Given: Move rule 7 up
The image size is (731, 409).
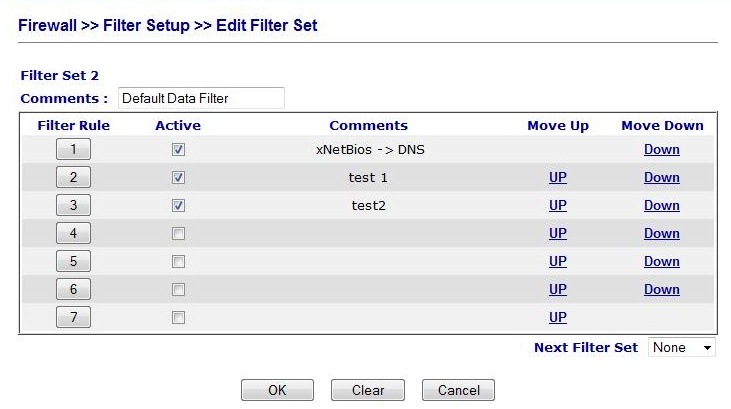Looking at the screenshot, I should pos(558,318).
